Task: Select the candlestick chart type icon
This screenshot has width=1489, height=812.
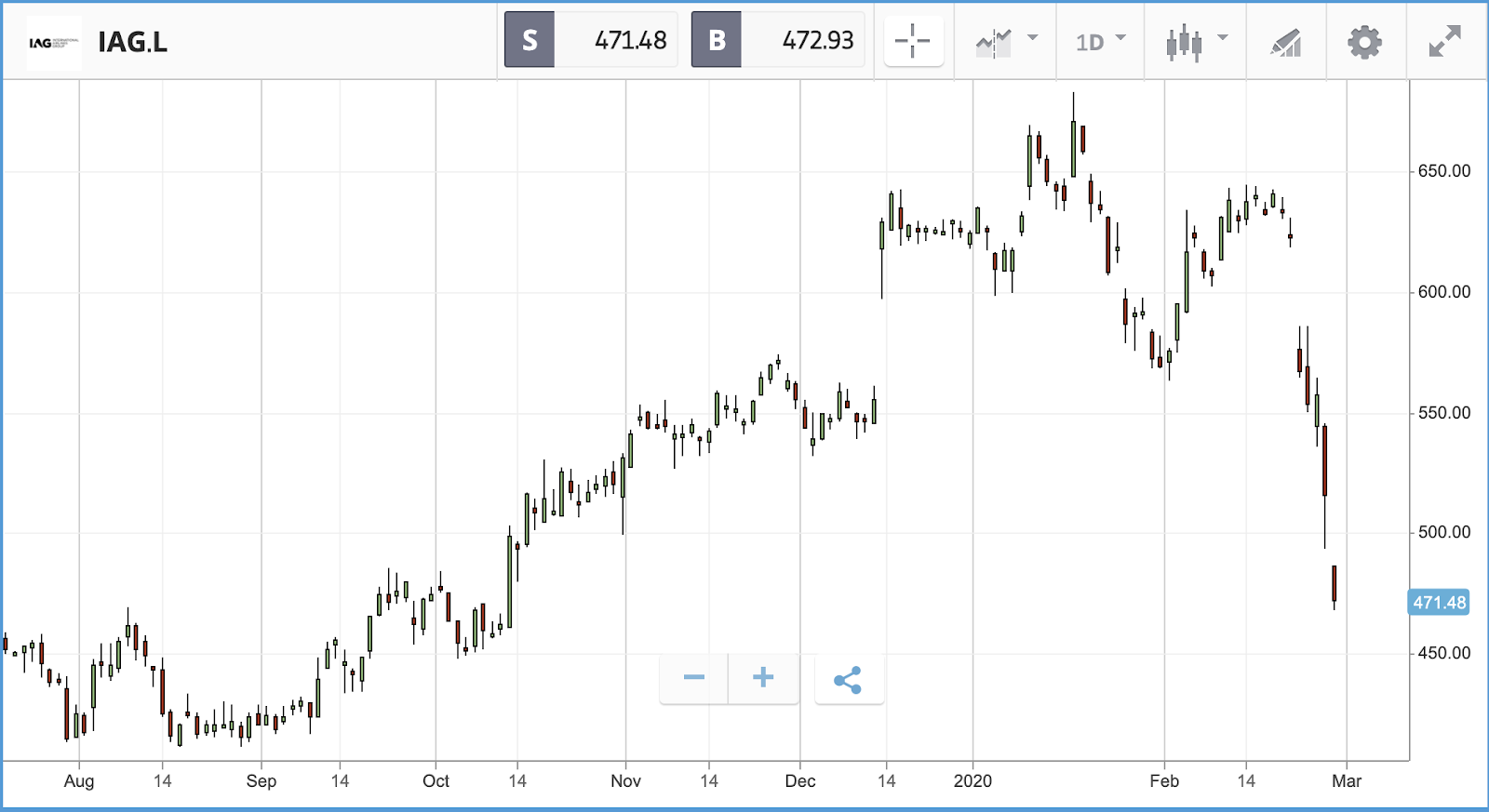Action: (x=1184, y=43)
